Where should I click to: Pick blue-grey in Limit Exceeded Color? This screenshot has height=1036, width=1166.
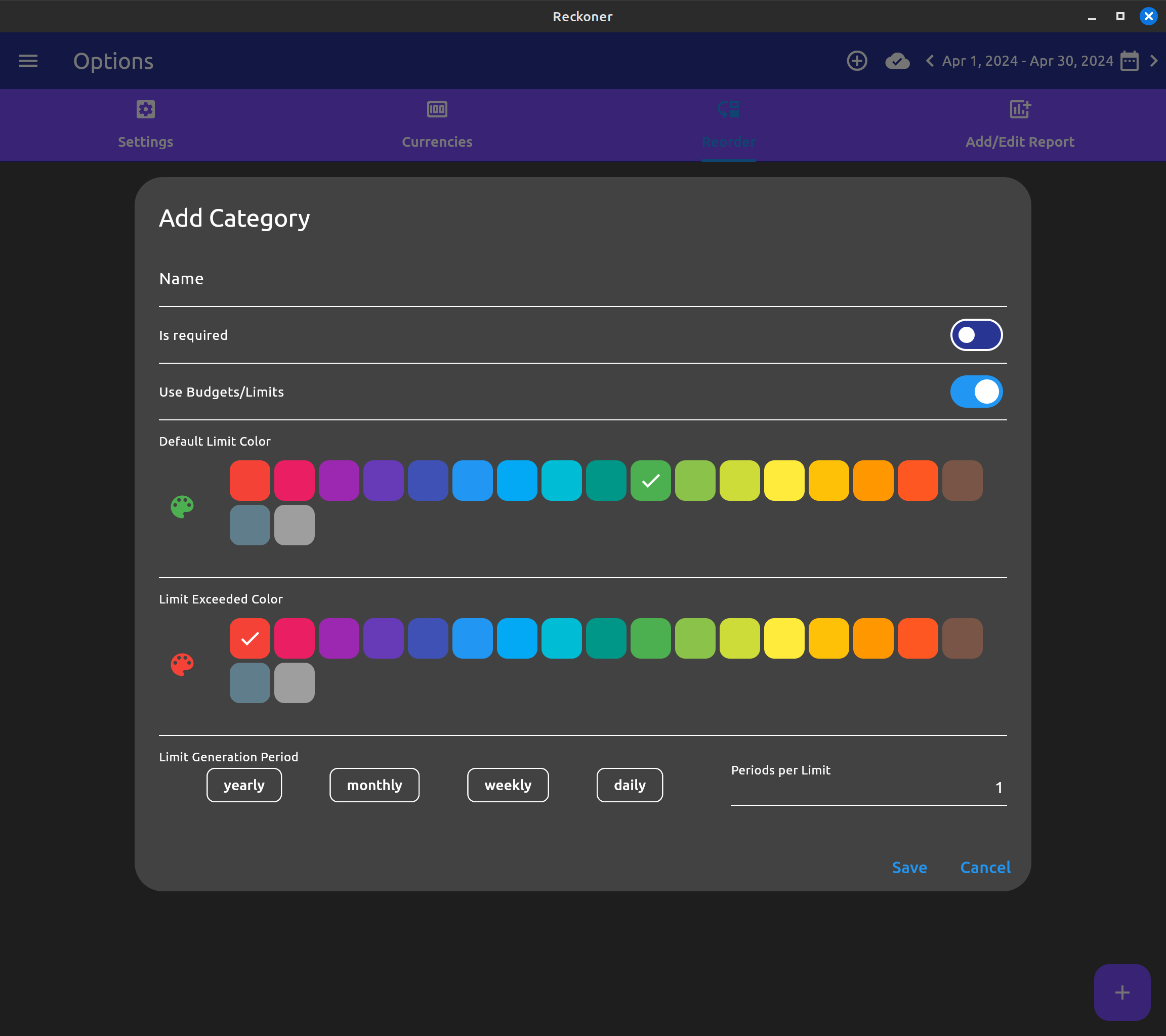coord(250,683)
